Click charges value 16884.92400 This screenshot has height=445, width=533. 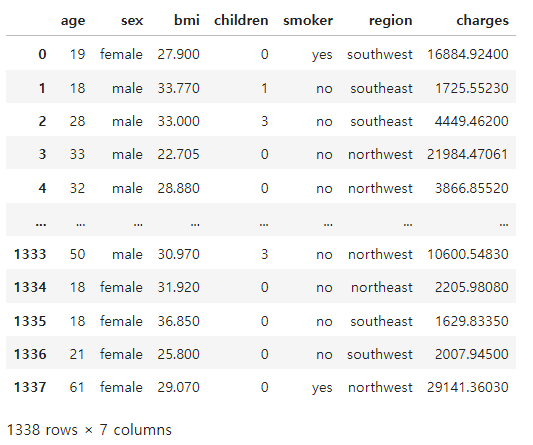click(x=468, y=54)
